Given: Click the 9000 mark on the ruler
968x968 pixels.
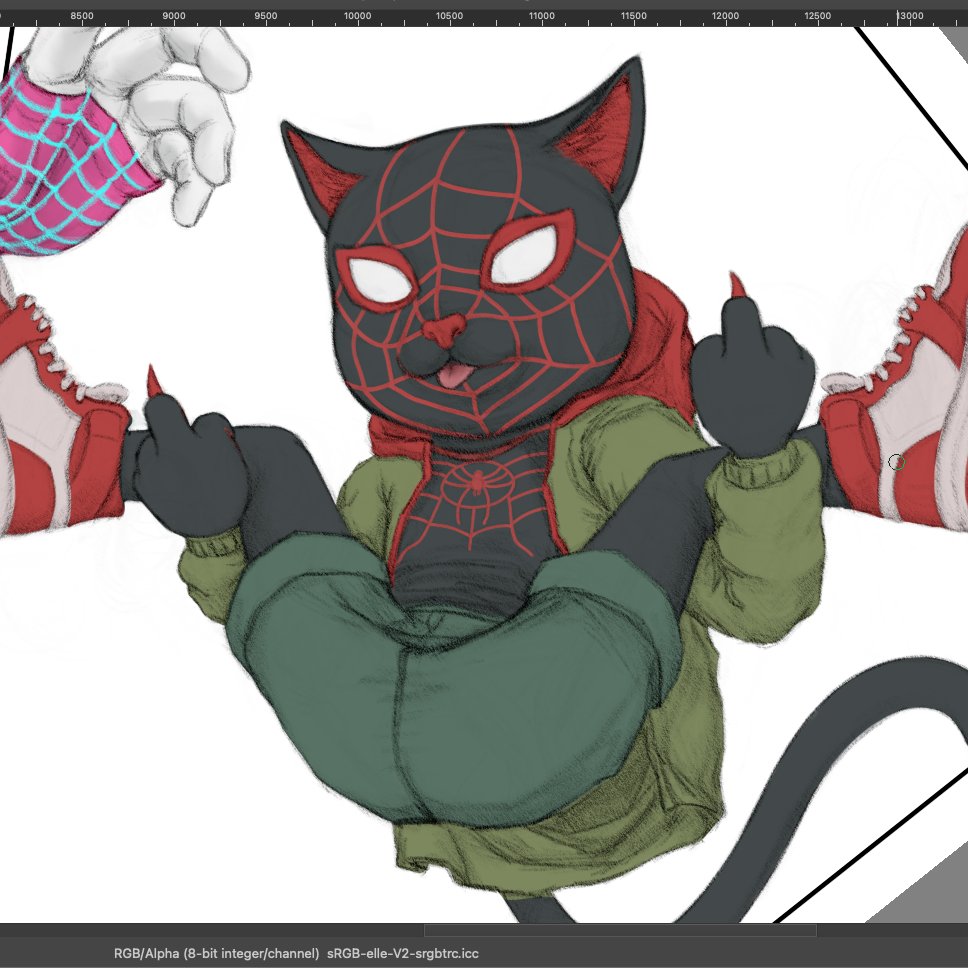Looking at the screenshot, I should 173,16.
